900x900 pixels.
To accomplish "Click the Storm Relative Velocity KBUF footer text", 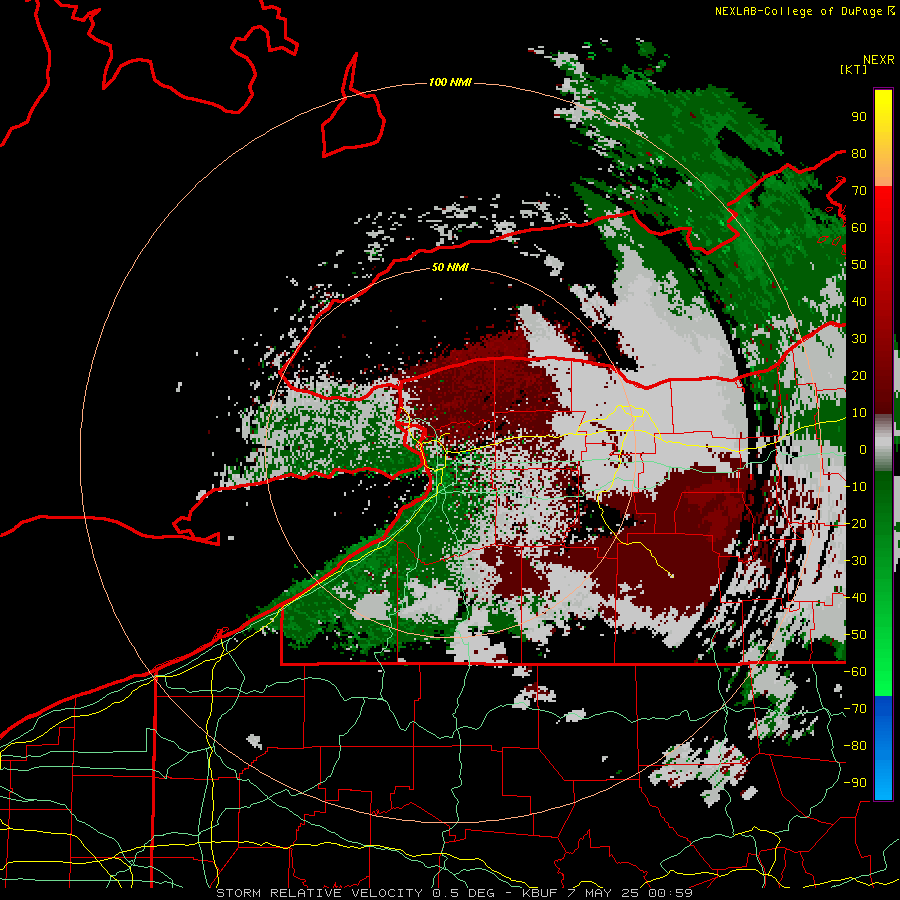I will click(454, 893).
